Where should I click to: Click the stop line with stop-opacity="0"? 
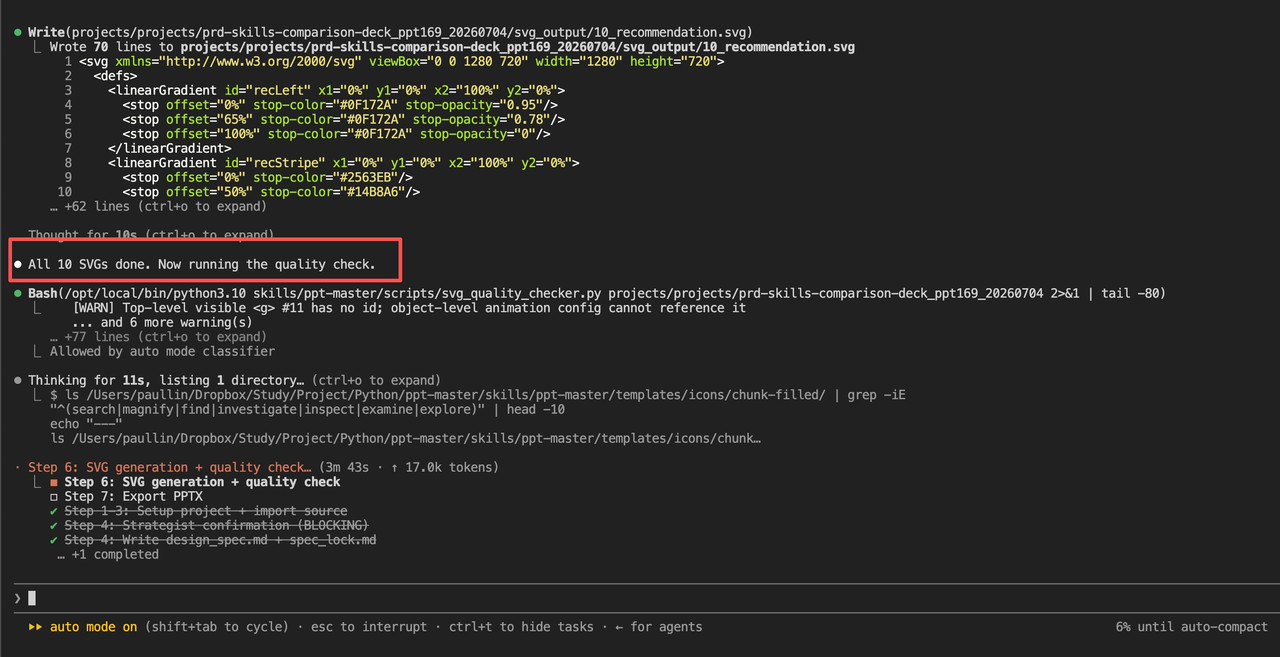[x=336, y=134]
